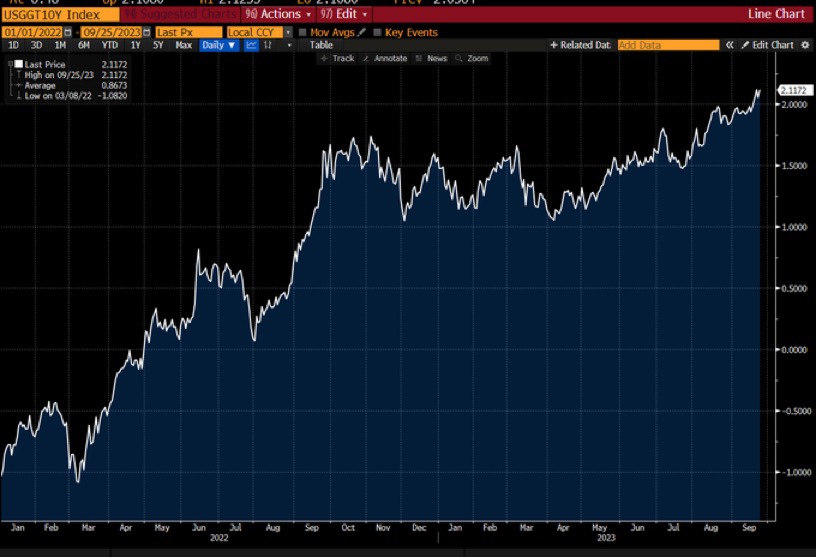Screen dimensions: 816x557
Task: Activate the Zoom magnifier tool
Action: click(x=472, y=59)
